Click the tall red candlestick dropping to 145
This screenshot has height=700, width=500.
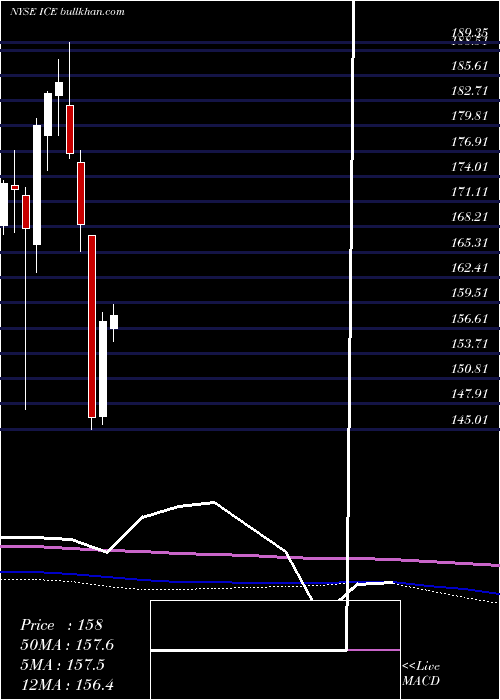(x=92, y=326)
